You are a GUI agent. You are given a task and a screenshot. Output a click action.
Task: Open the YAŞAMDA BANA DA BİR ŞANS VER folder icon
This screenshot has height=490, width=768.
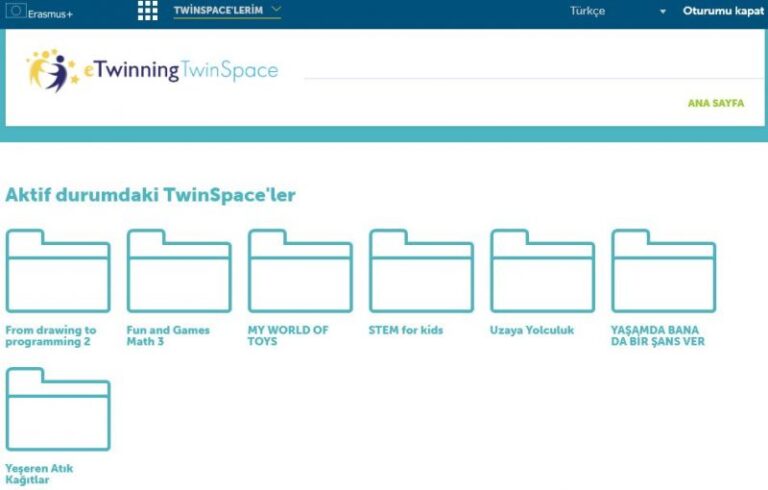tap(663, 271)
